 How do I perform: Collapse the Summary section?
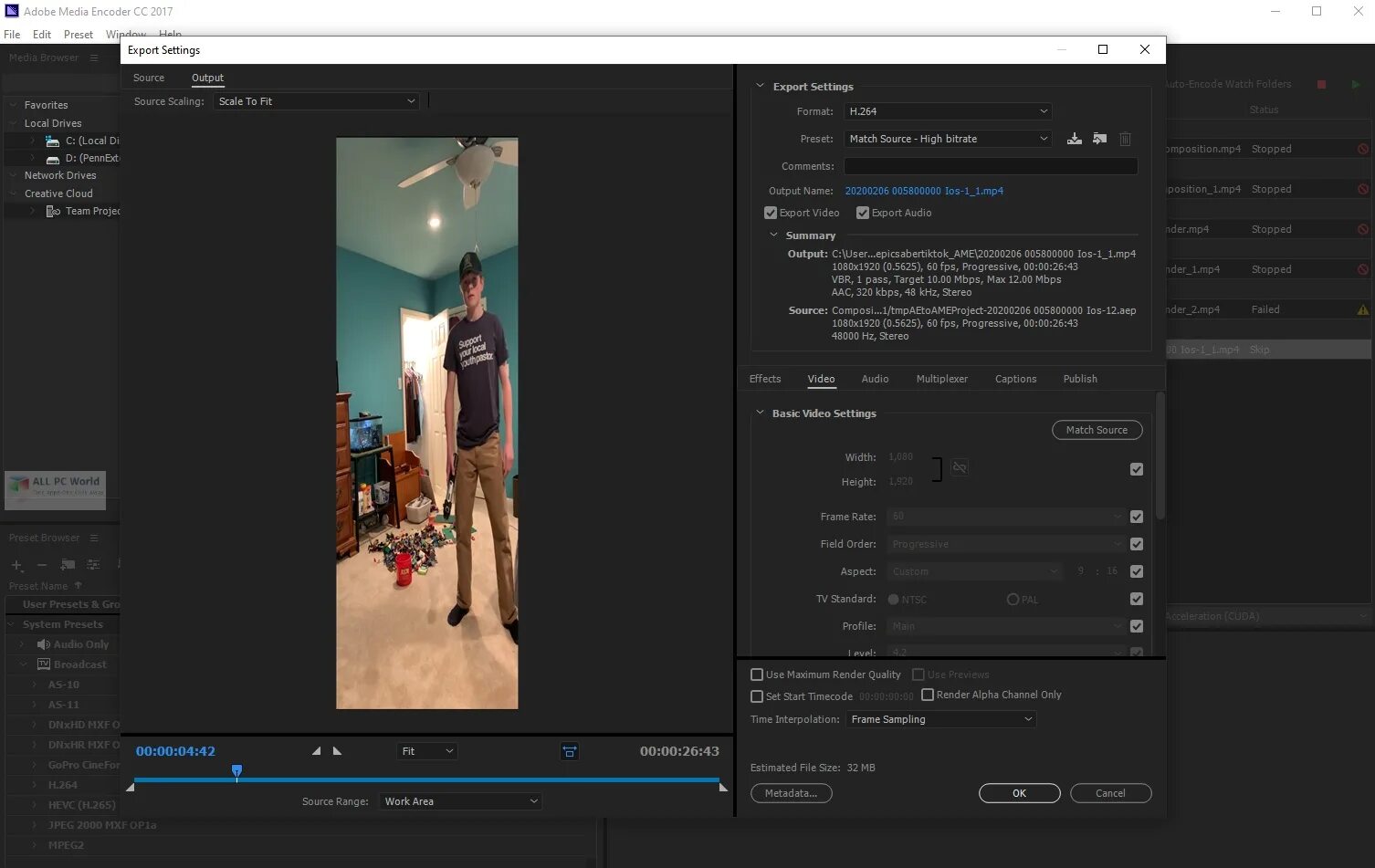tap(773, 235)
